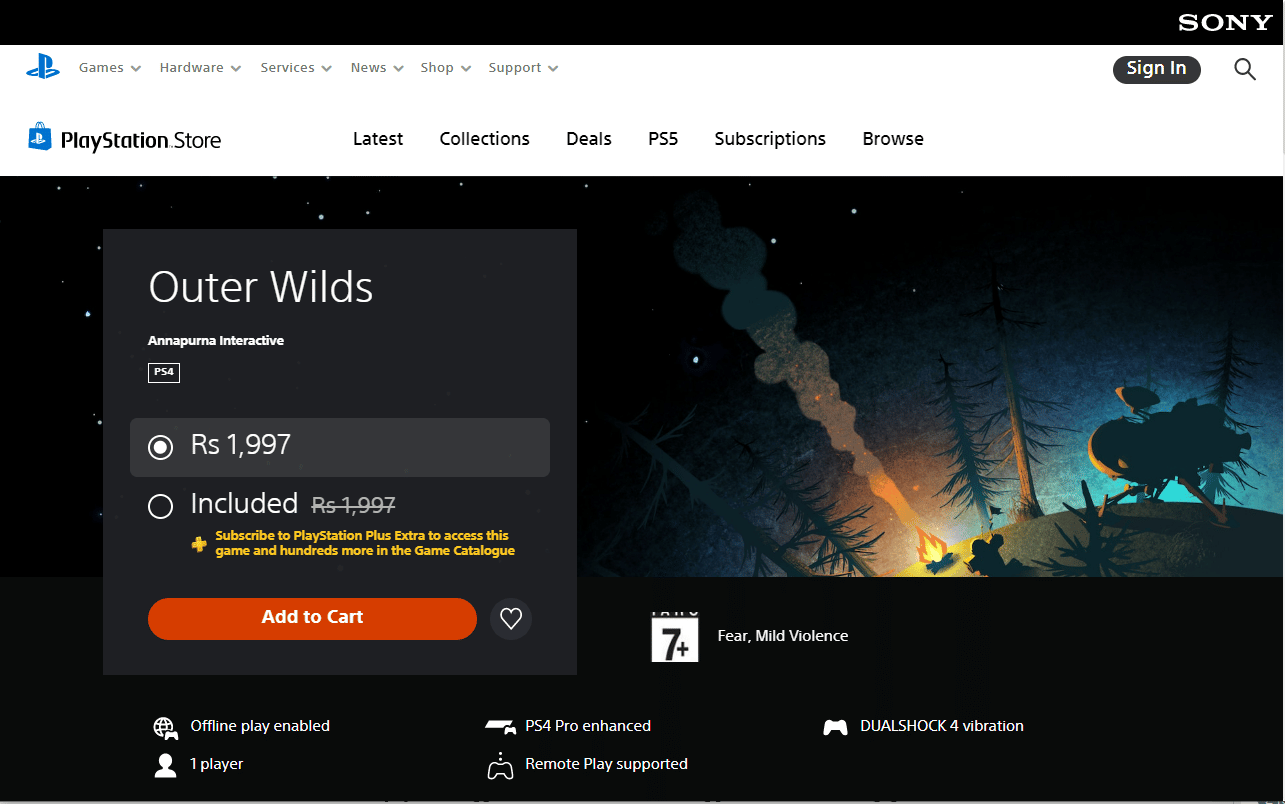Screen dimensions: 1285x804
Task: Add Outer Wilds to wishlist heart
Action: 511,619
